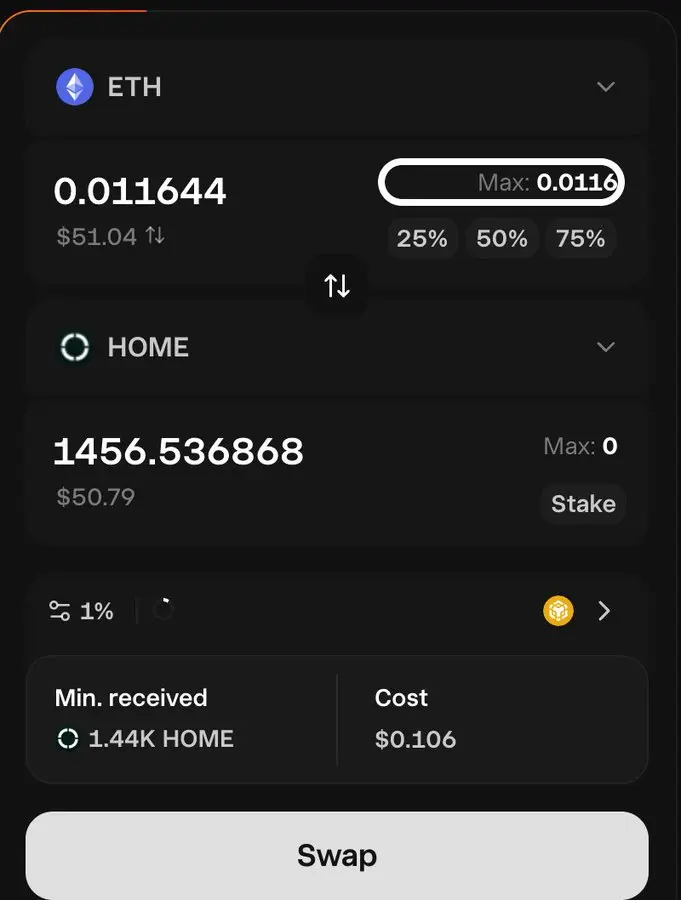
Task: Click the Stake button
Action: point(583,504)
